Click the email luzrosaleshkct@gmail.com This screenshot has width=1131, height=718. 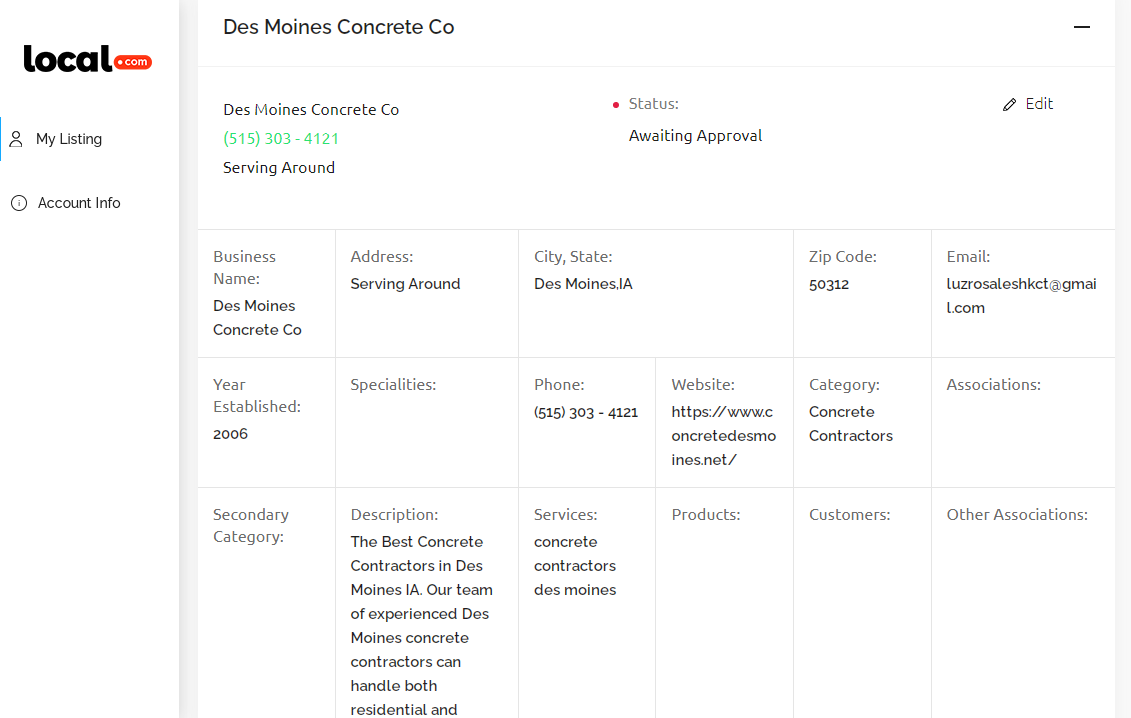point(1021,296)
